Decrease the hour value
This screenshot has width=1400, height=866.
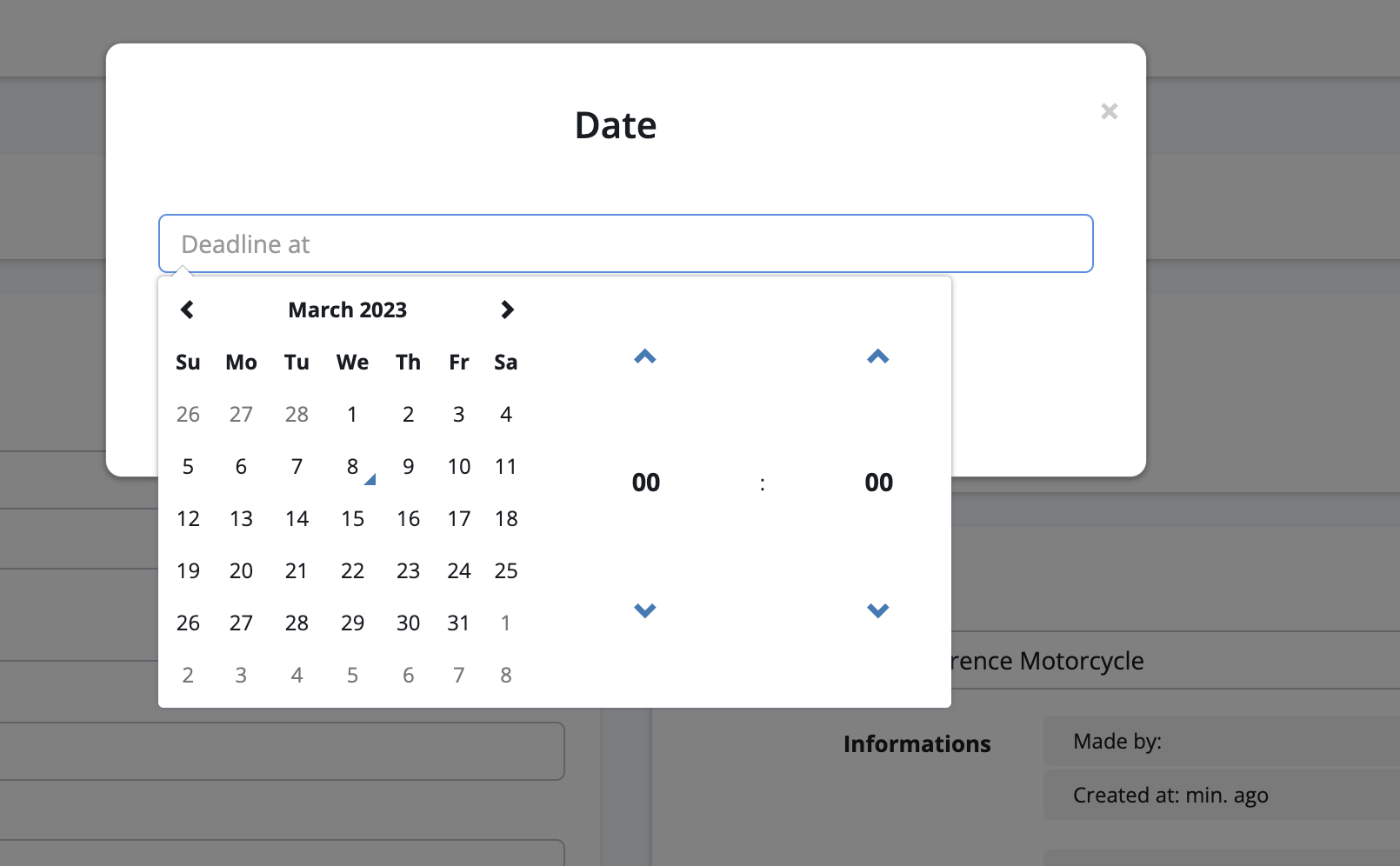(x=645, y=610)
